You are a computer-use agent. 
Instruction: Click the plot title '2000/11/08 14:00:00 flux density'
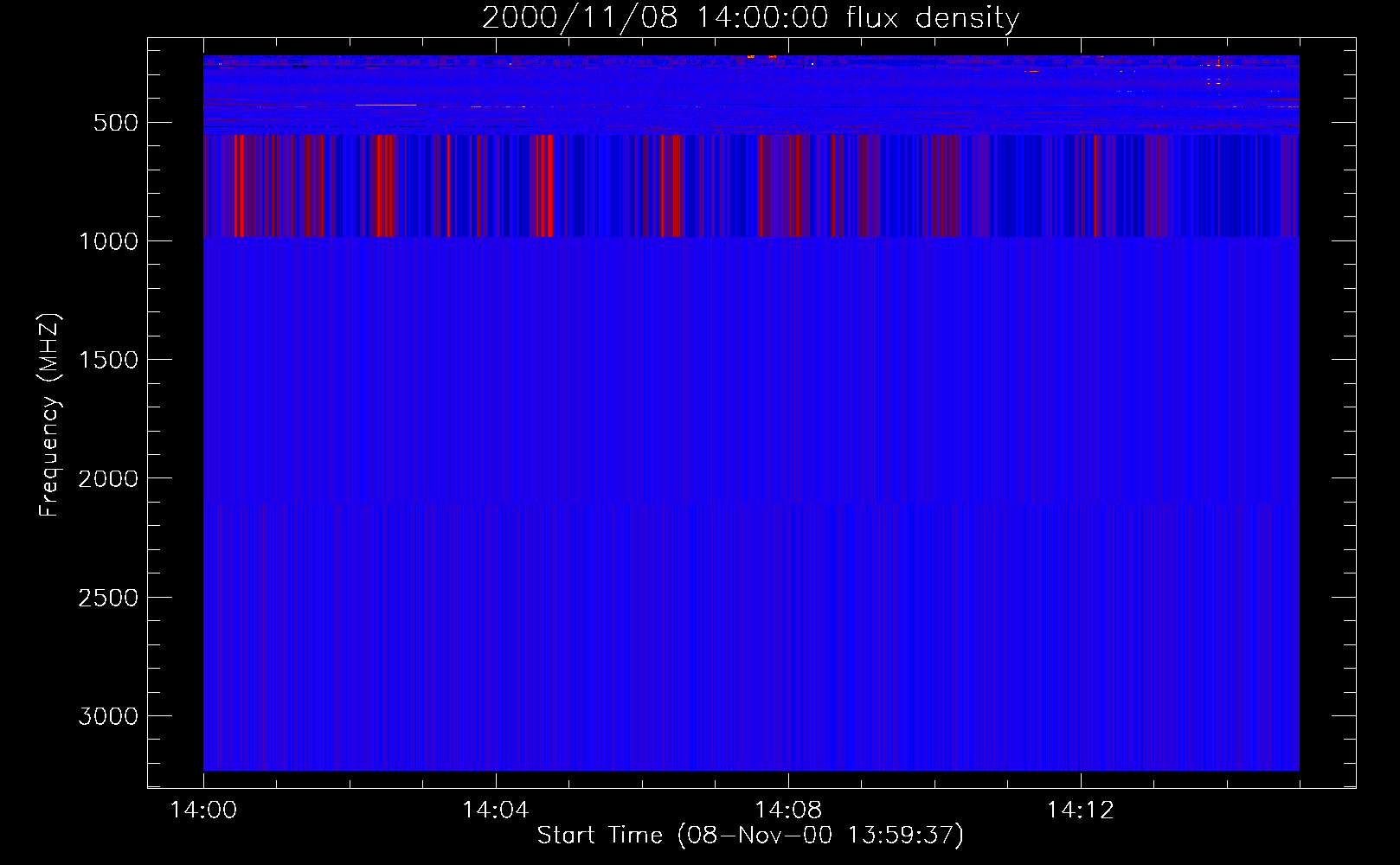(750, 18)
